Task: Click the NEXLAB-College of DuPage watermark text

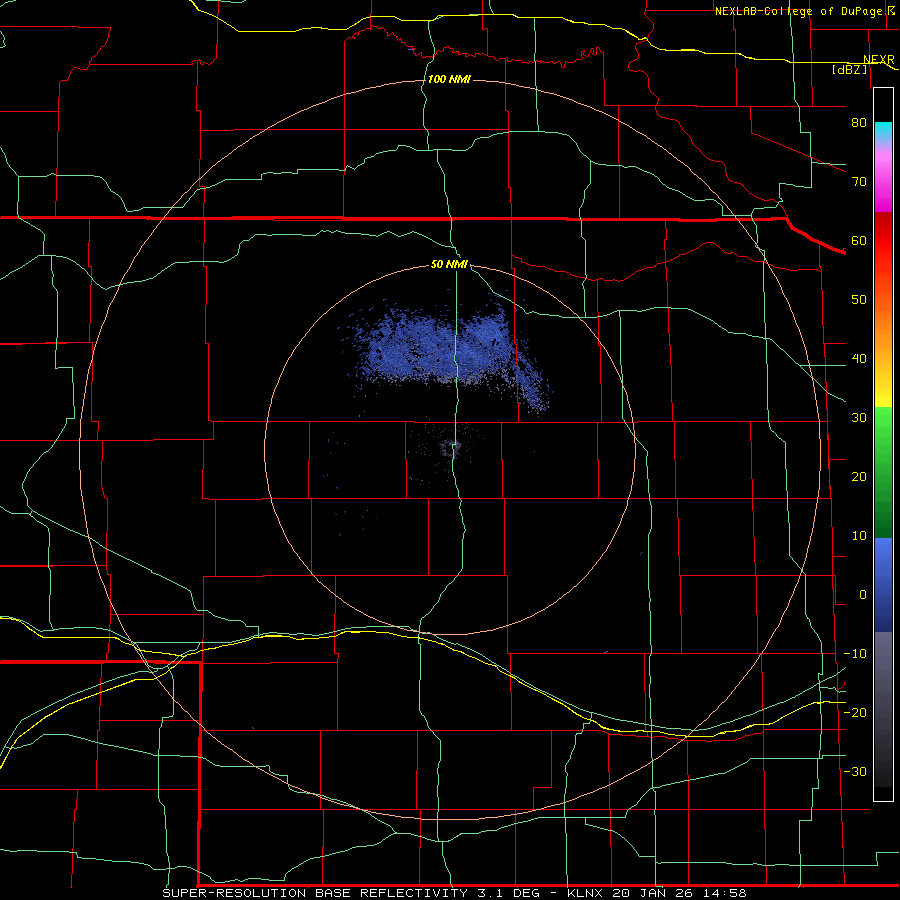Action: coord(798,11)
